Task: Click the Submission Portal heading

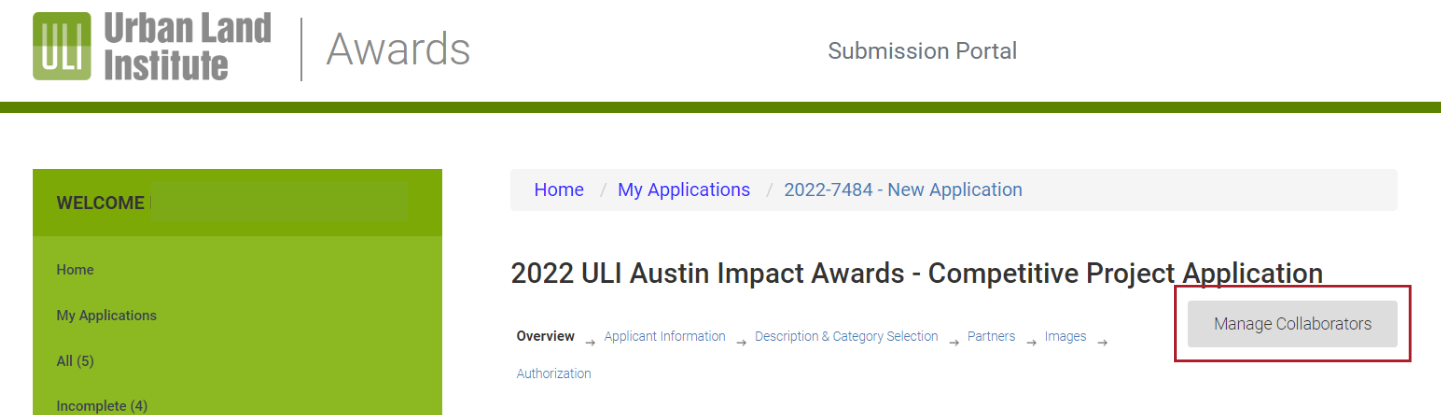Action: point(922,51)
